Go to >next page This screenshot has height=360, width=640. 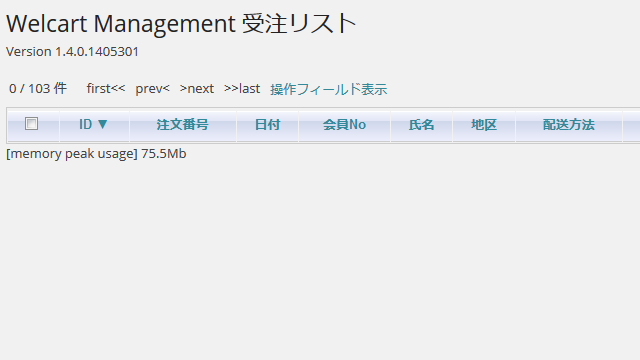[x=197, y=89]
